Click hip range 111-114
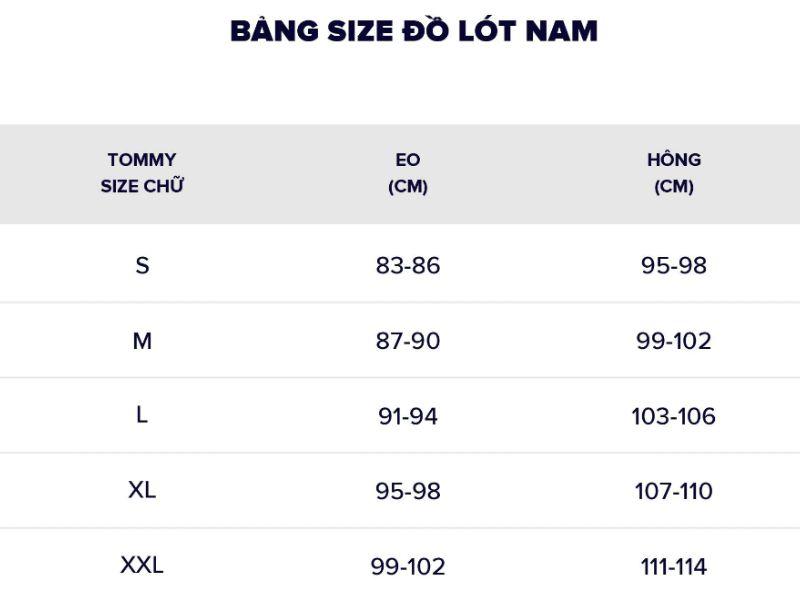Viewport: 800px width, 600px height. click(x=674, y=566)
